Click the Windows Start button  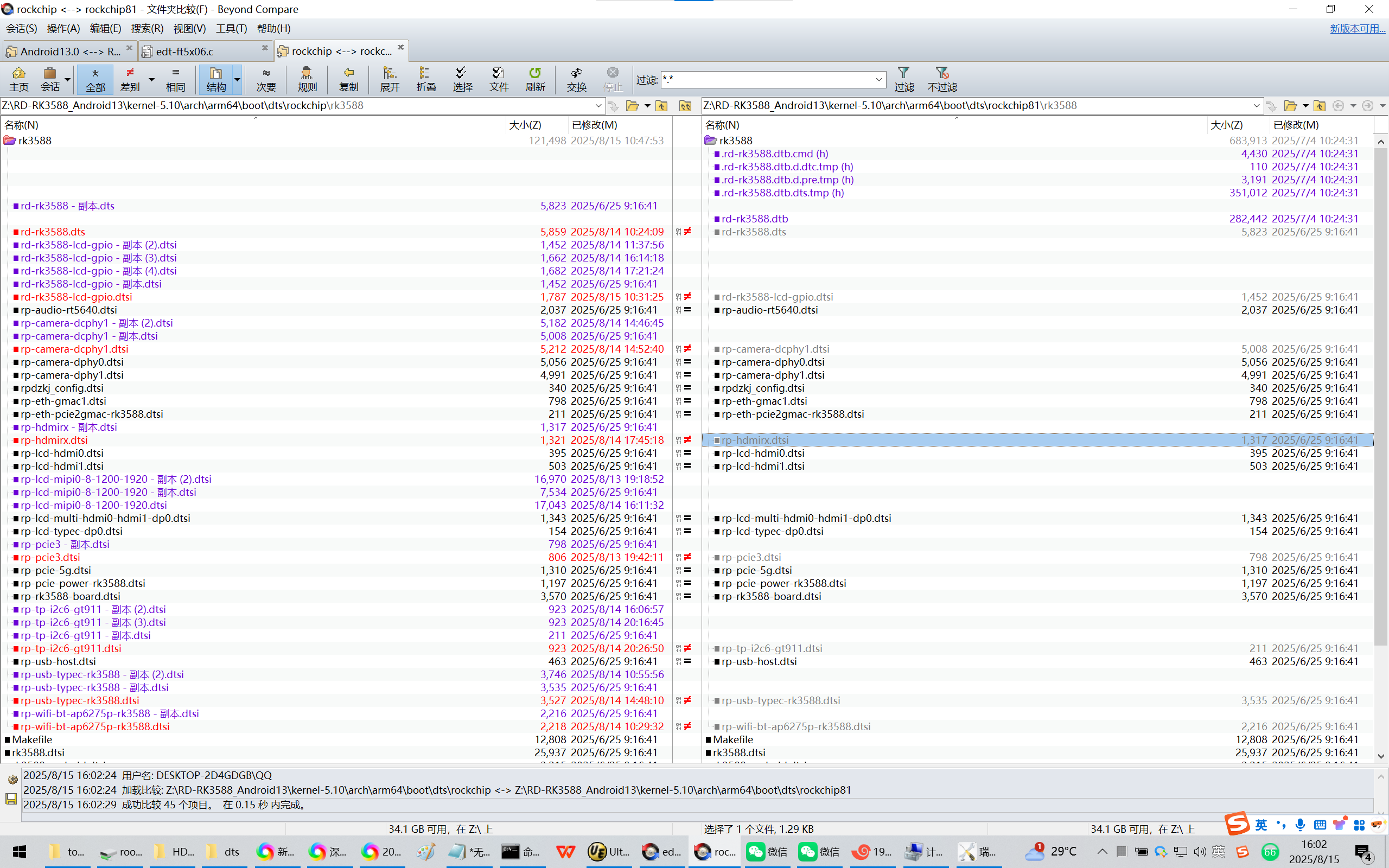(20, 852)
